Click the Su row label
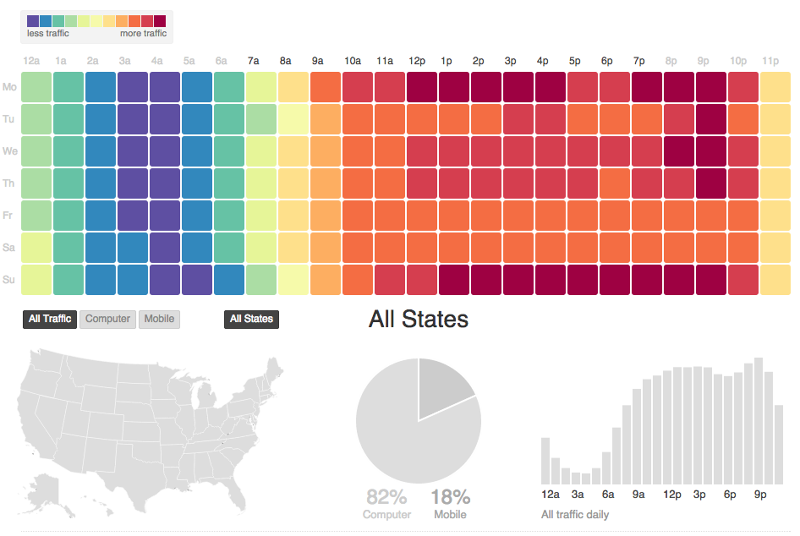Image resolution: width=800 pixels, height=536 pixels. pos(8,279)
